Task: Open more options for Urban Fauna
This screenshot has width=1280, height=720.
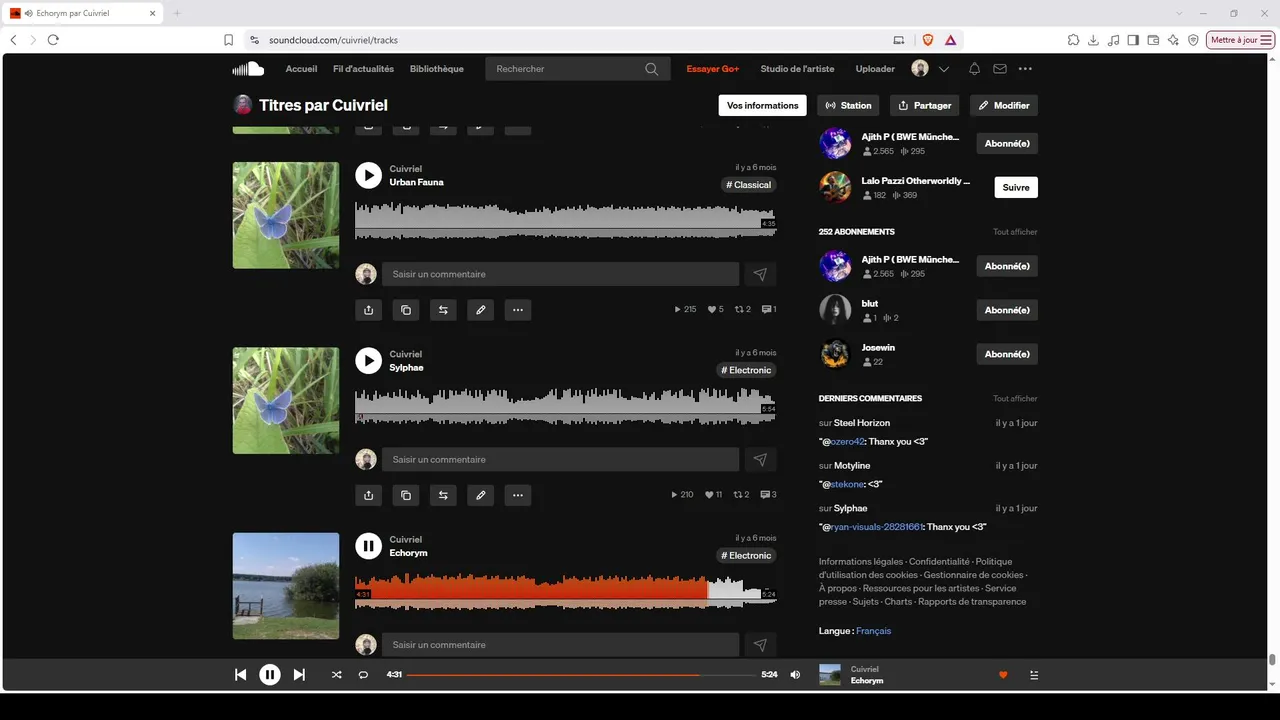Action: [518, 310]
